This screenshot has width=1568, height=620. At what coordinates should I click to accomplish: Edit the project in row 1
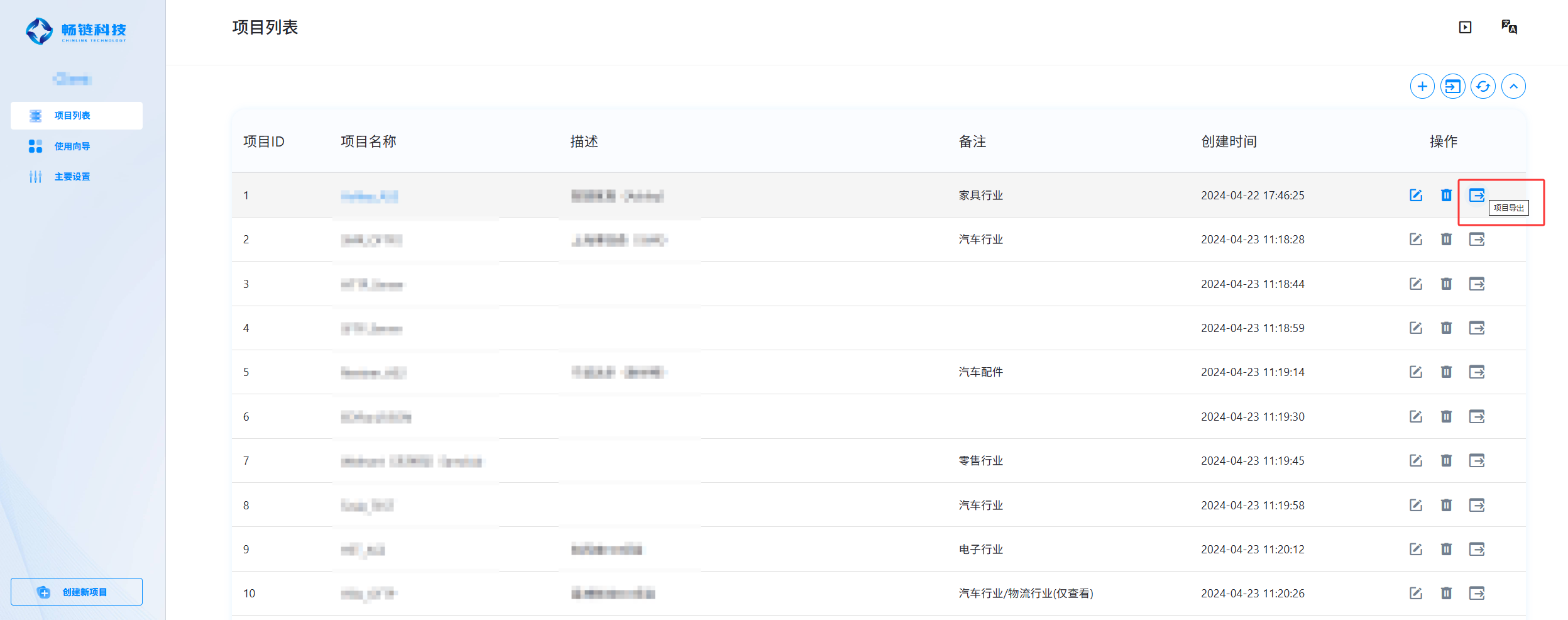click(x=1415, y=196)
